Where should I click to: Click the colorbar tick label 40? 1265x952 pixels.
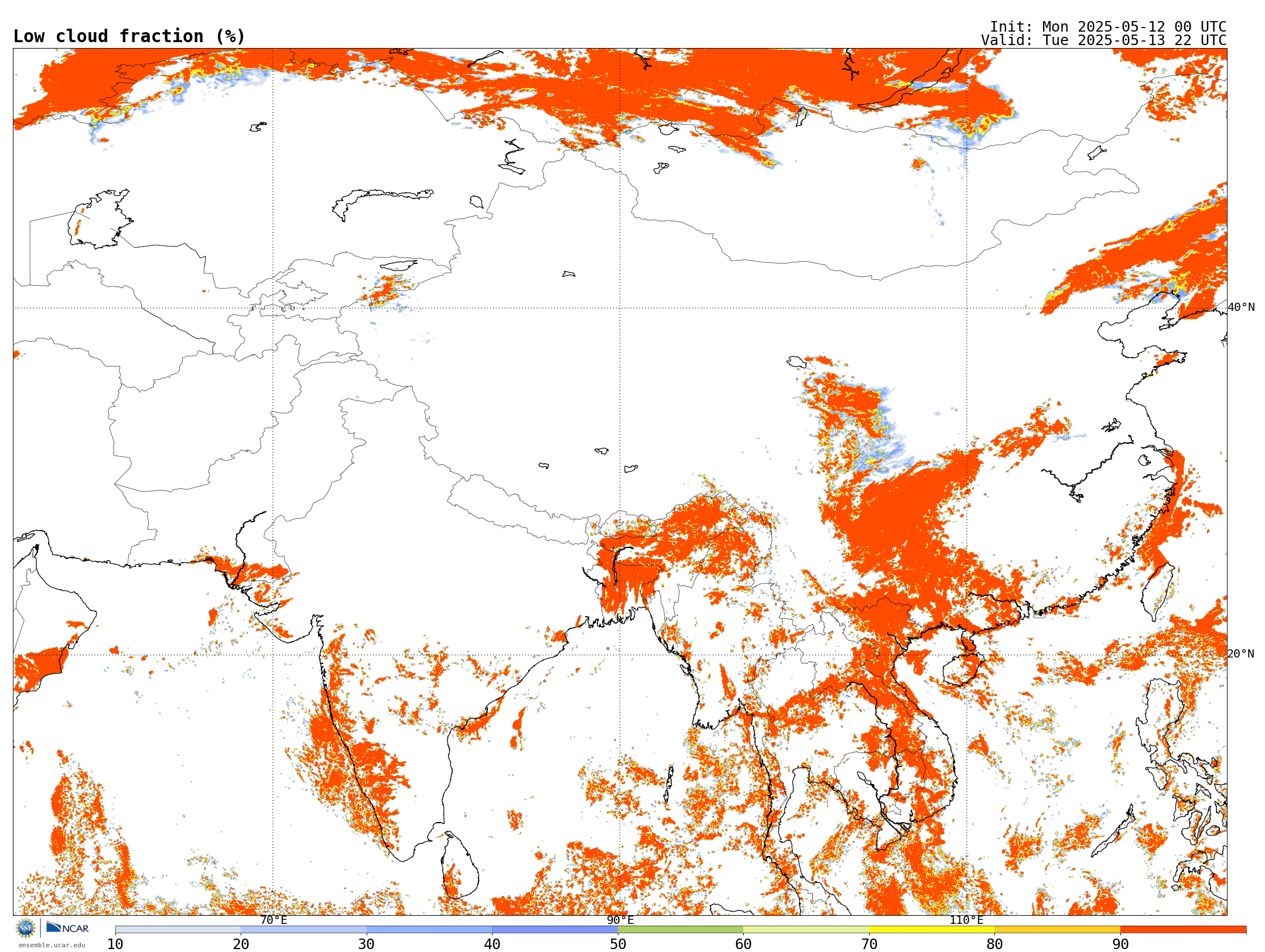coord(492,944)
